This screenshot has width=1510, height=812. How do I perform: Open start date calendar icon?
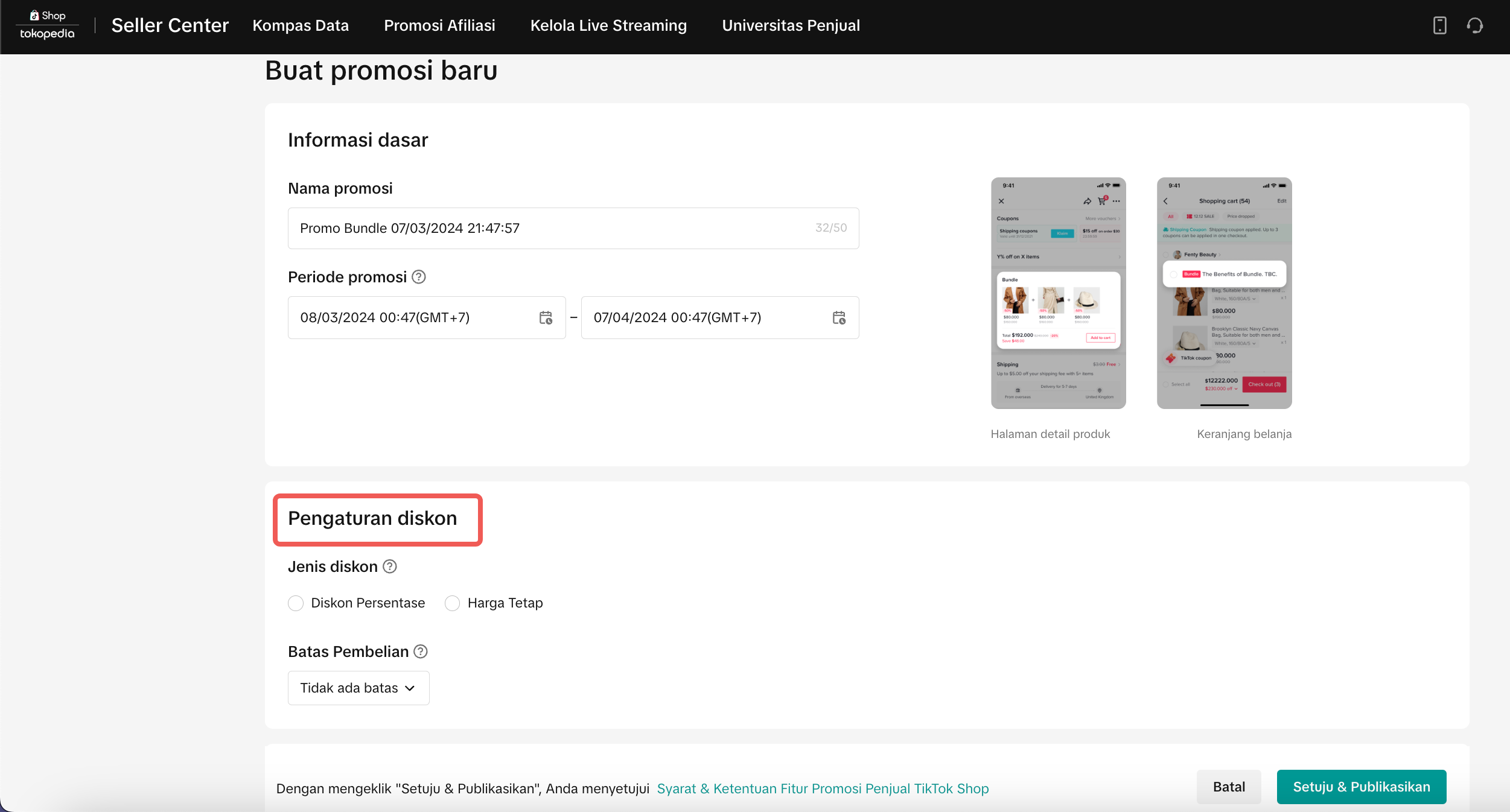coord(546,318)
